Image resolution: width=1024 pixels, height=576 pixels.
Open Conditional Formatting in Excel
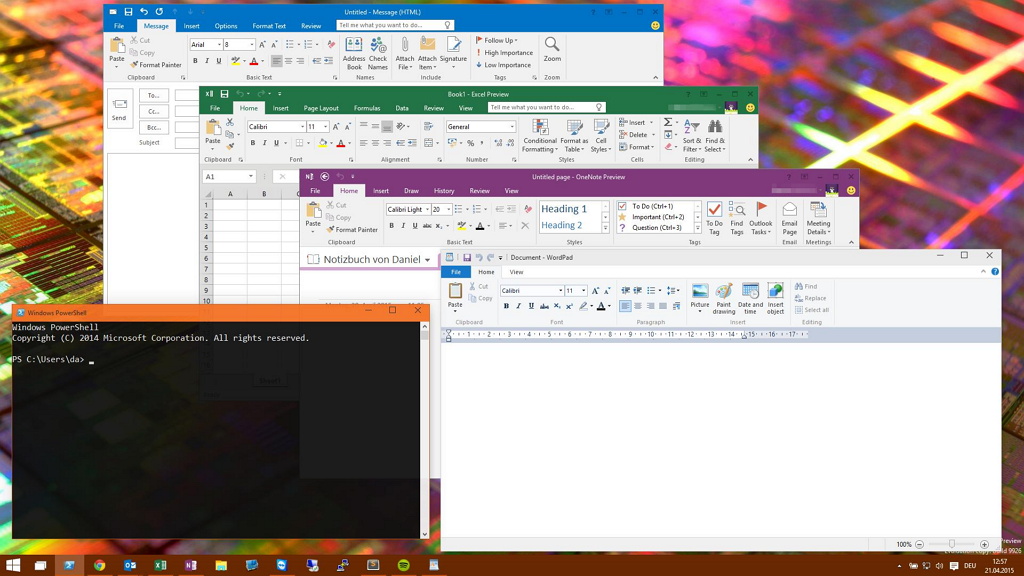point(539,136)
